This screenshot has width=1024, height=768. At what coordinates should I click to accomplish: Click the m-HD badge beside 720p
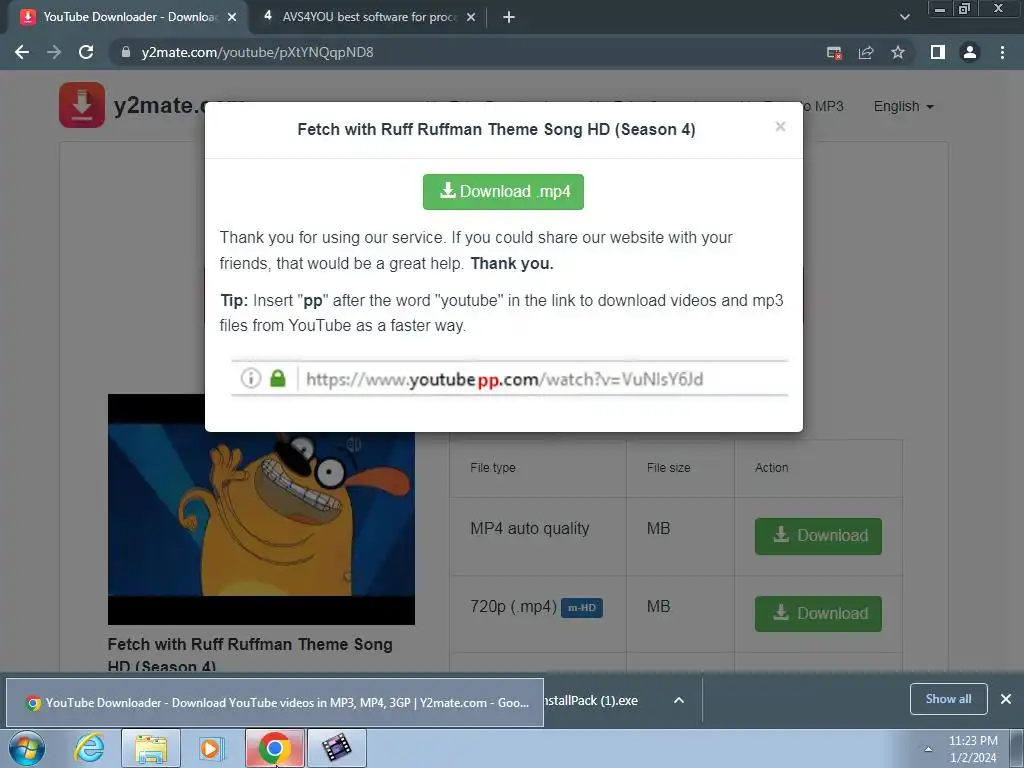click(x=582, y=607)
